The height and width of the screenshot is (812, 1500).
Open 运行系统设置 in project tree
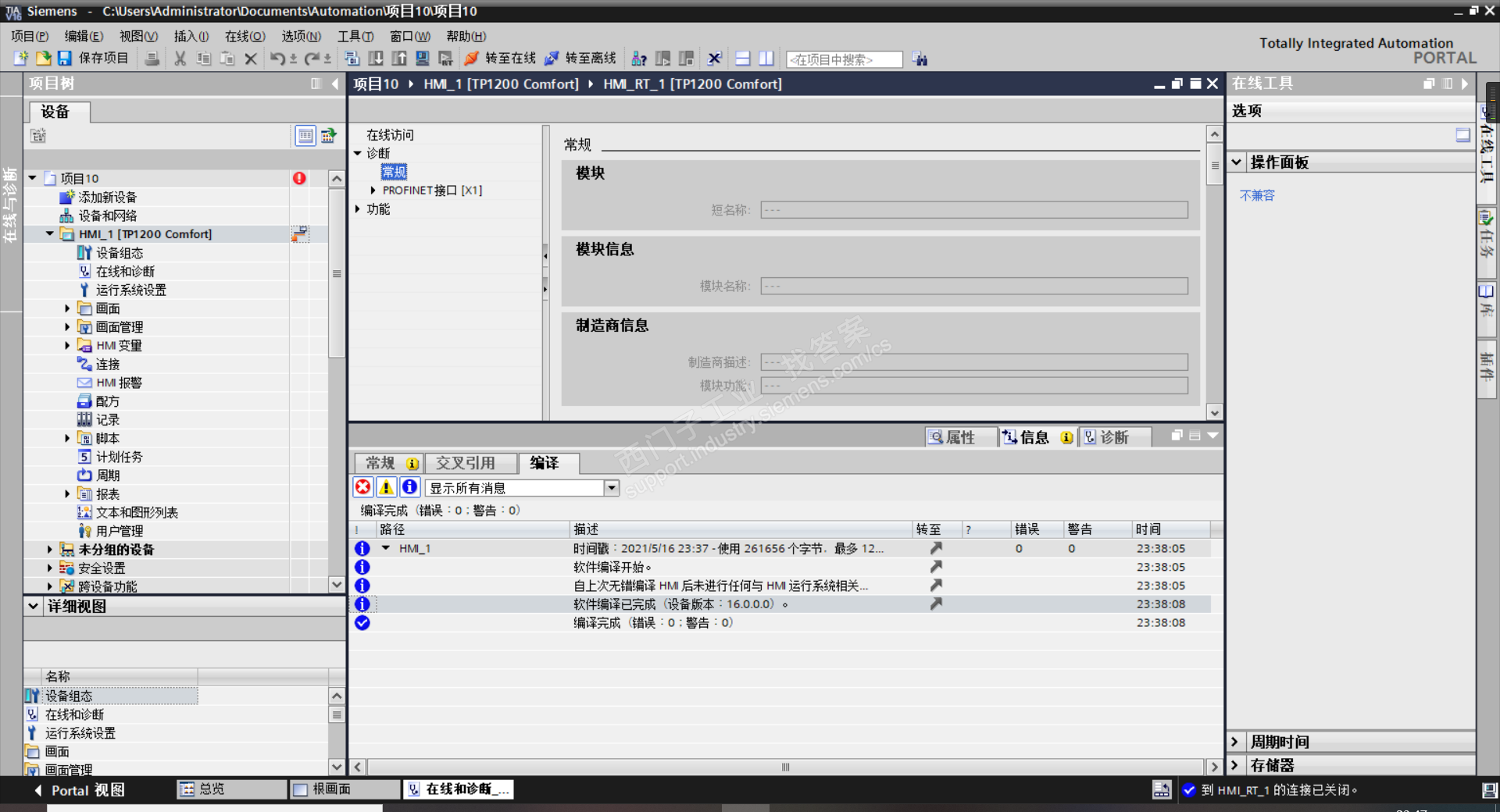(x=130, y=290)
